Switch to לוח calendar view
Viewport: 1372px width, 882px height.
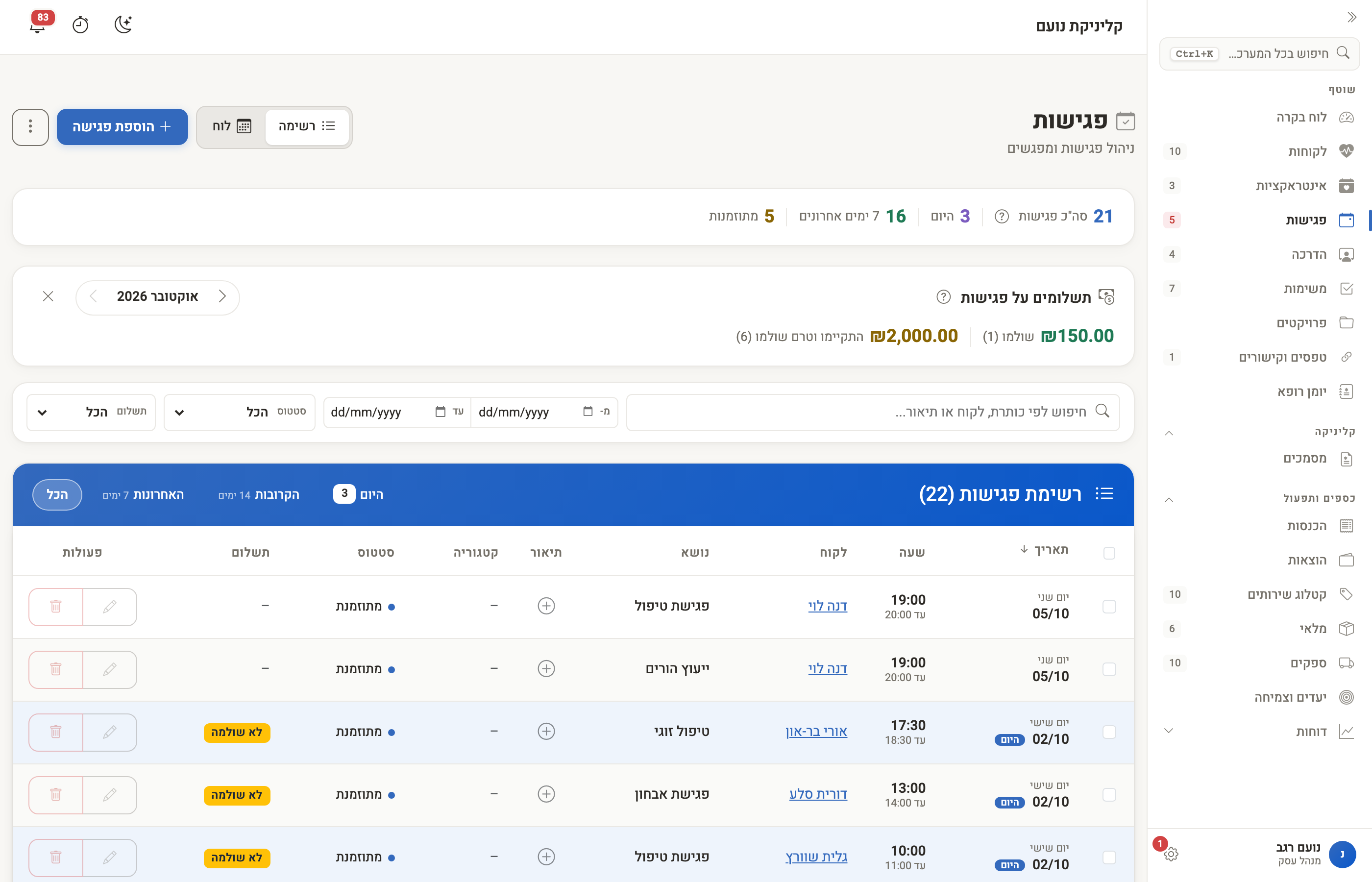pyautogui.click(x=231, y=126)
